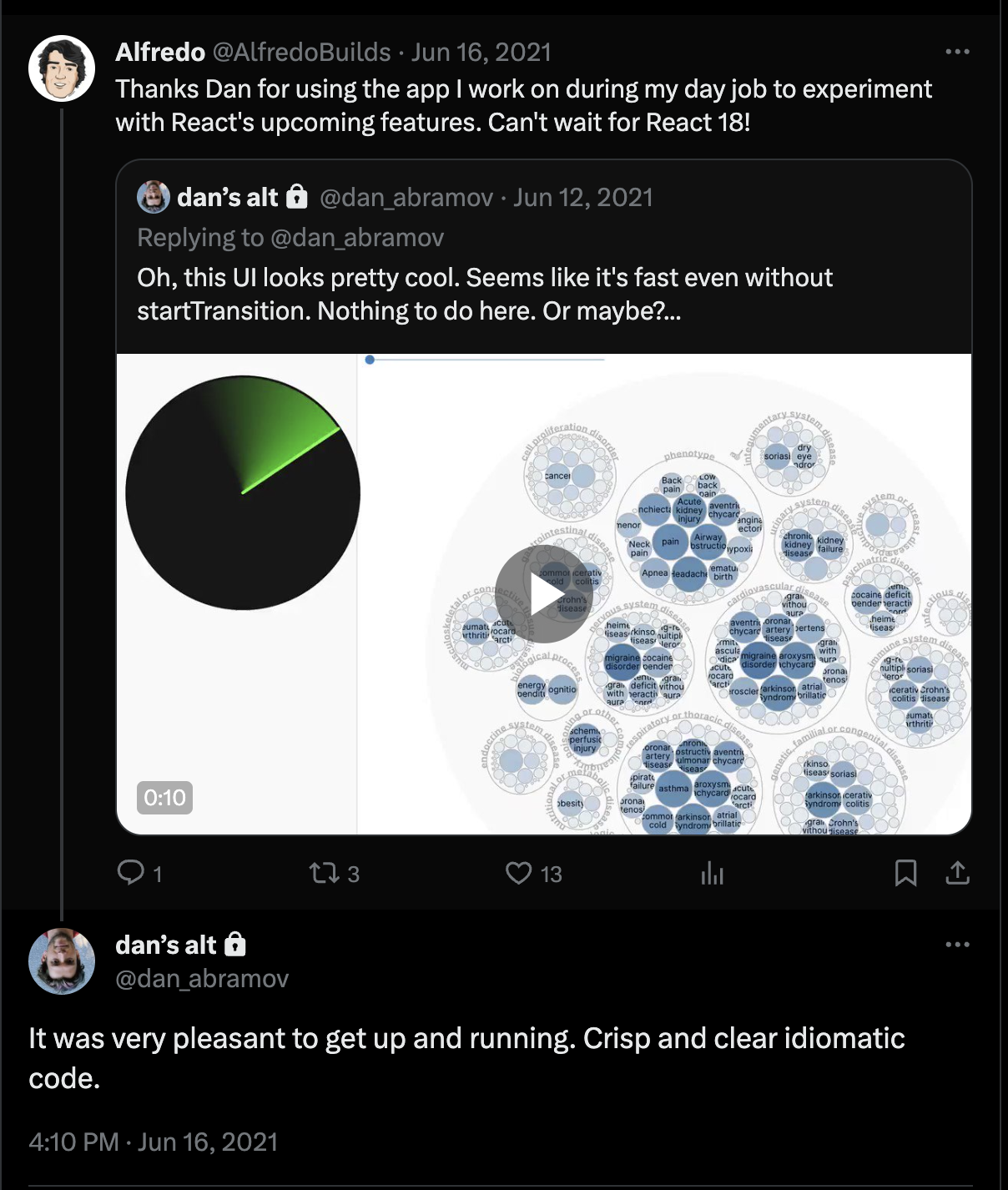Open dan's alt avatar in the reply
The height and width of the screenshot is (1190, 1008).
[x=62, y=961]
